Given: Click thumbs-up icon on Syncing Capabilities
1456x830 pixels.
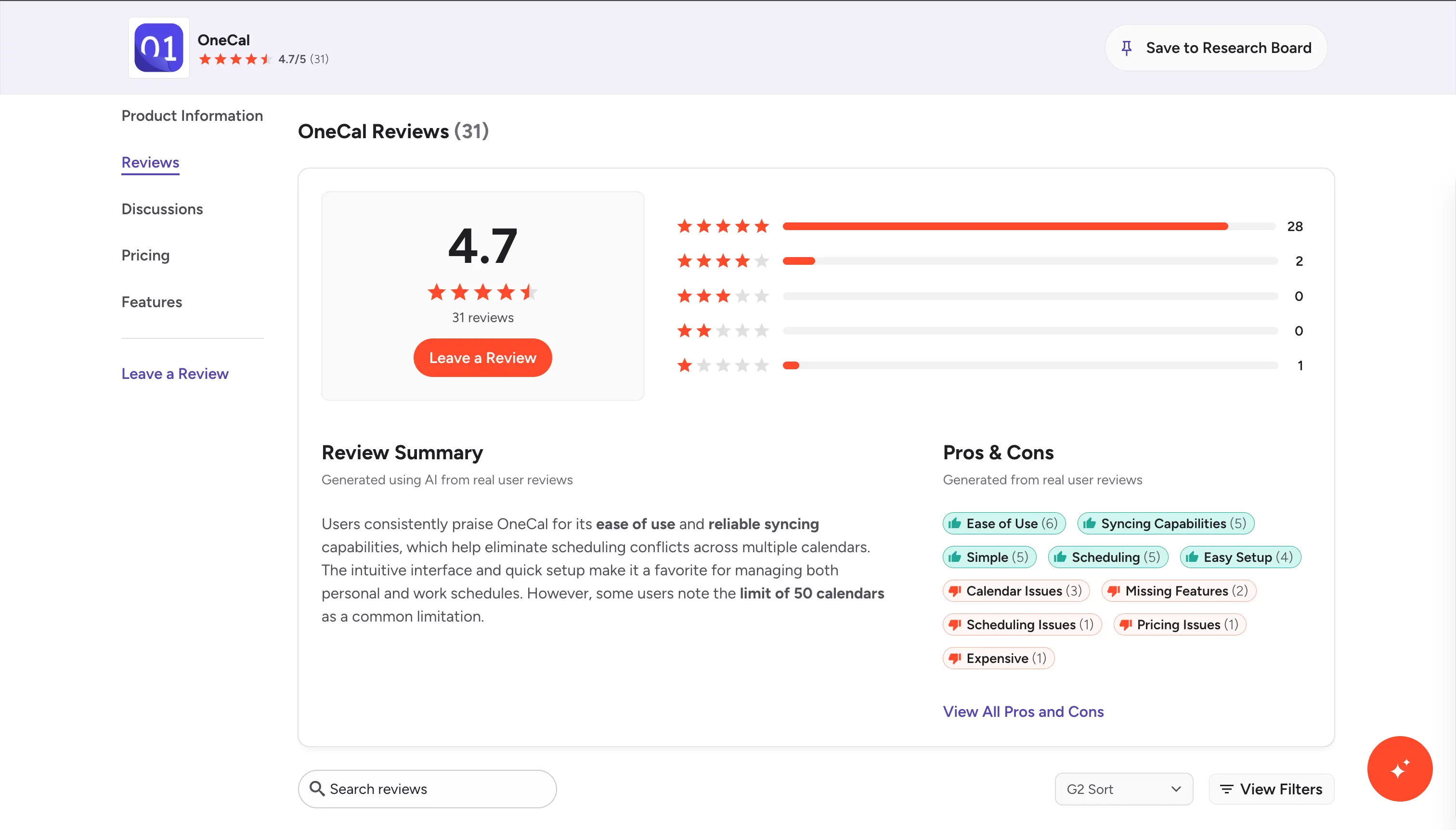Looking at the screenshot, I should [x=1090, y=523].
